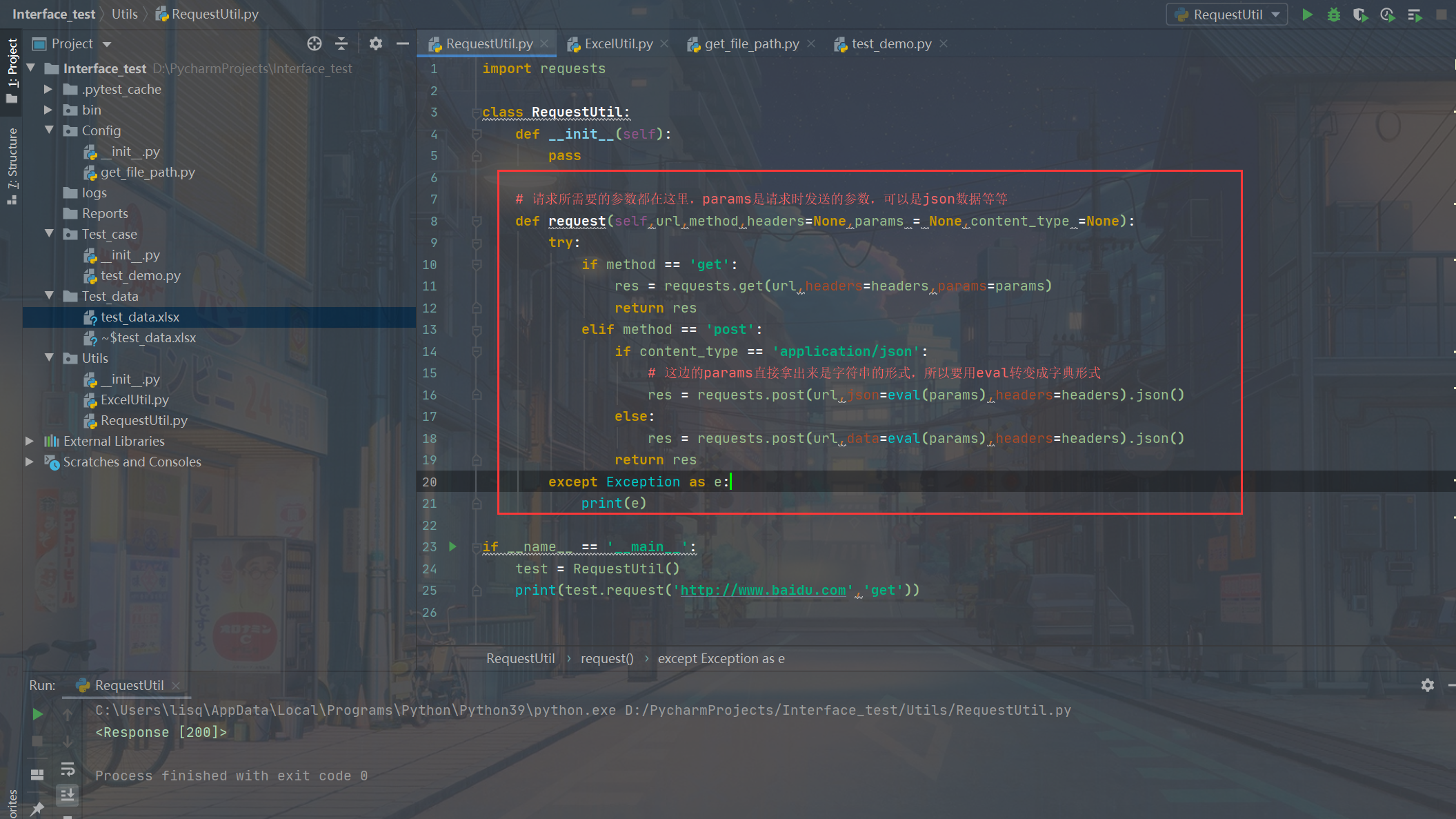
Task: Open Run panel settings gear icon
Action: pos(1428,684)
